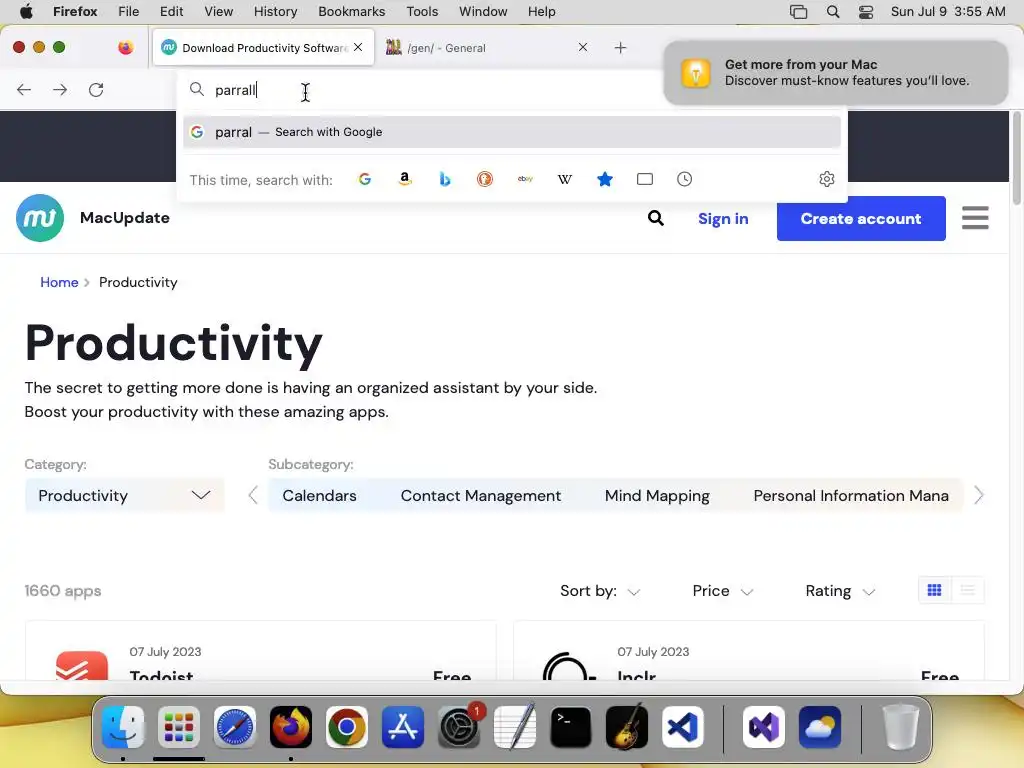The width and height of the screenshot is (1024, 768).
Task: Expand the Rating filter dropdown
Action: [x=840, y=591]
